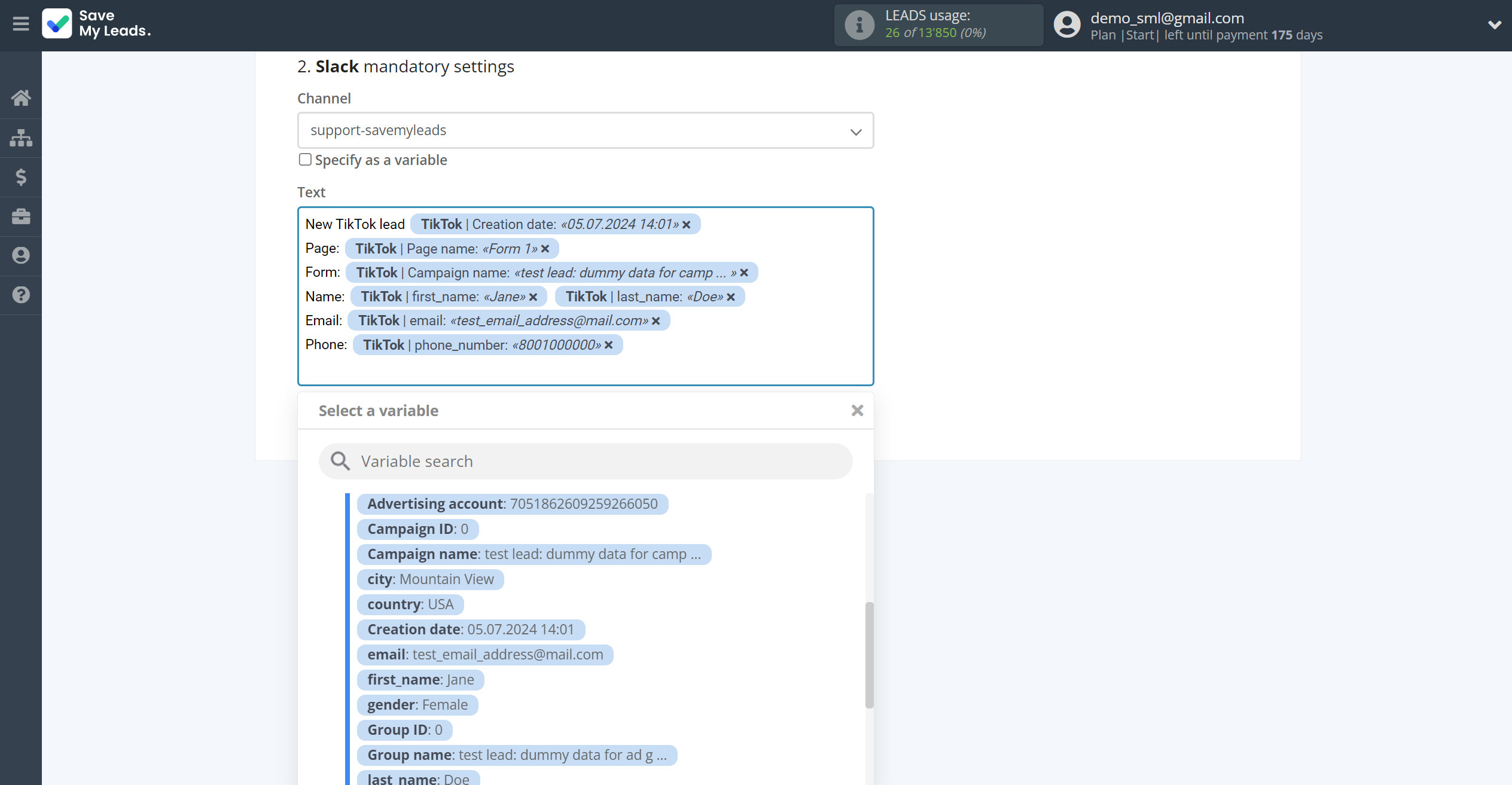Select the city: Mountain View variable
Screen dimensions: 1512x785
point(431,579)
